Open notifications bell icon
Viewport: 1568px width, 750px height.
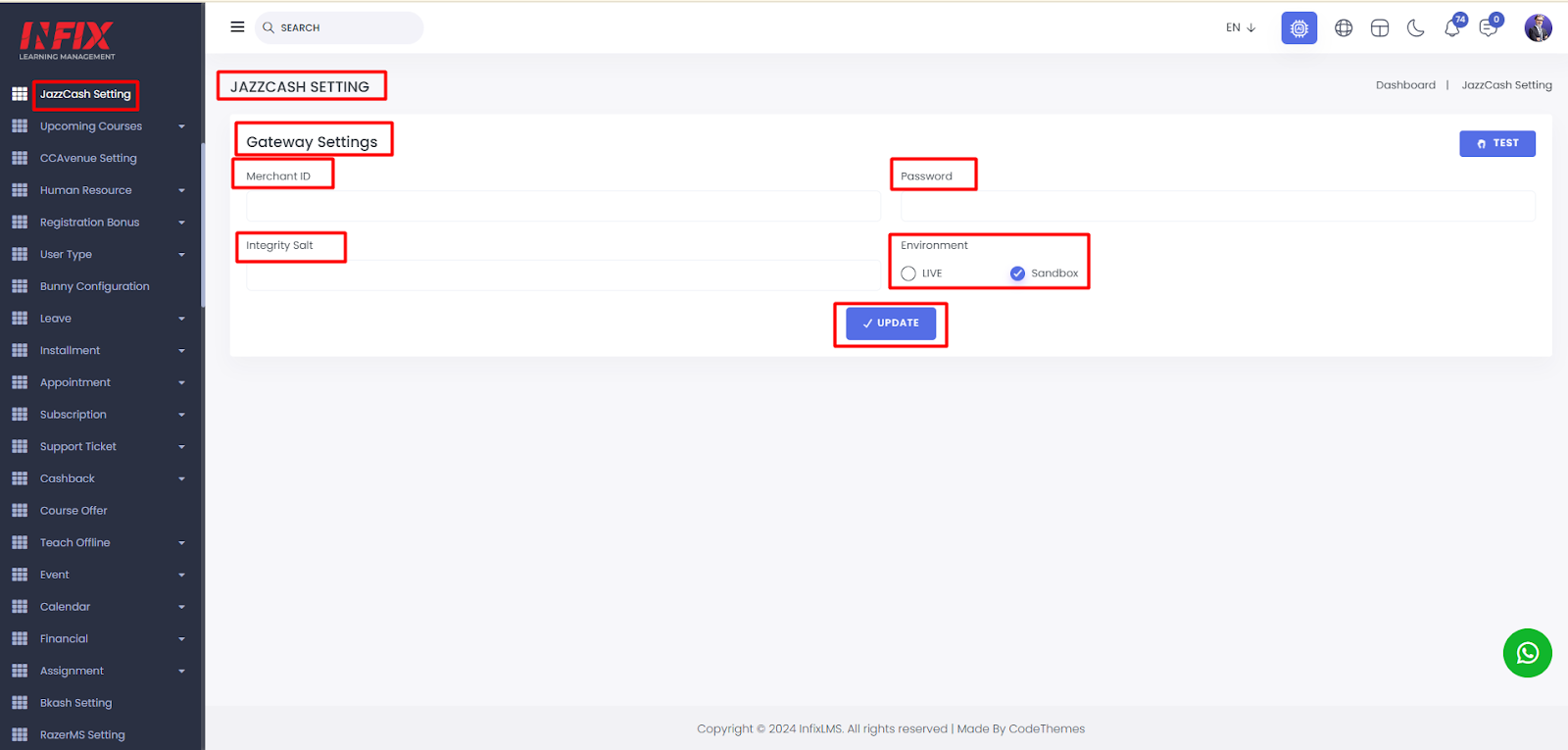[x=1453, y=26]
